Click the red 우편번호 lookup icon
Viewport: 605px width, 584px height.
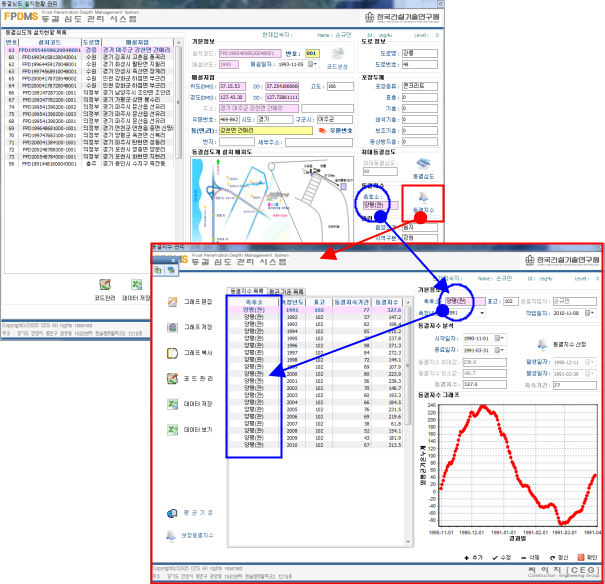[322, 131]
